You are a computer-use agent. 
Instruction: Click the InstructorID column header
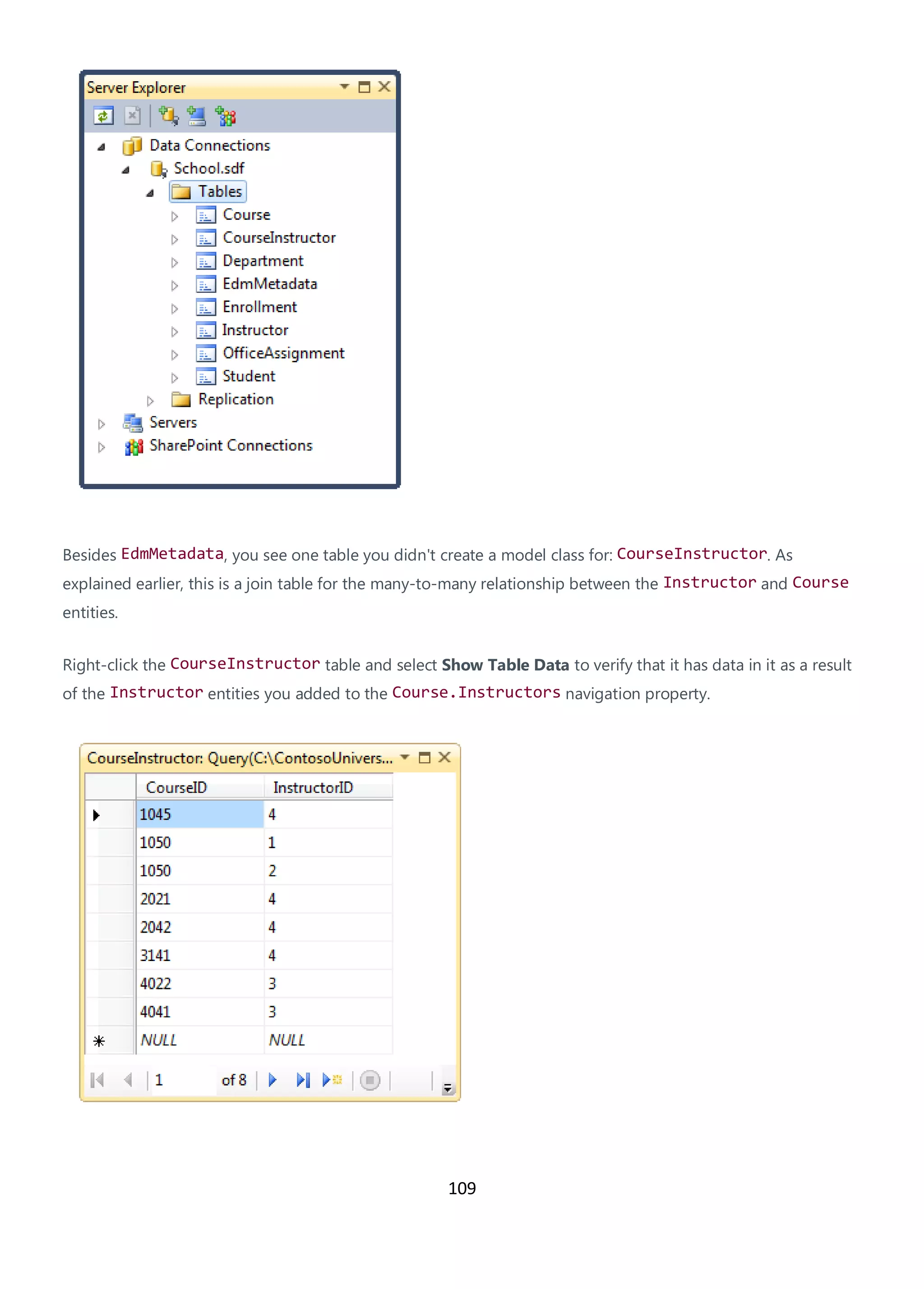coord(328,787)
